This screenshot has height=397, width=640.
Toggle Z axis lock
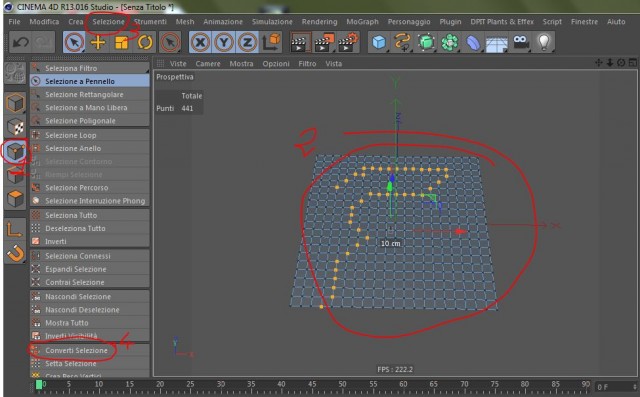tap(247, 42)
